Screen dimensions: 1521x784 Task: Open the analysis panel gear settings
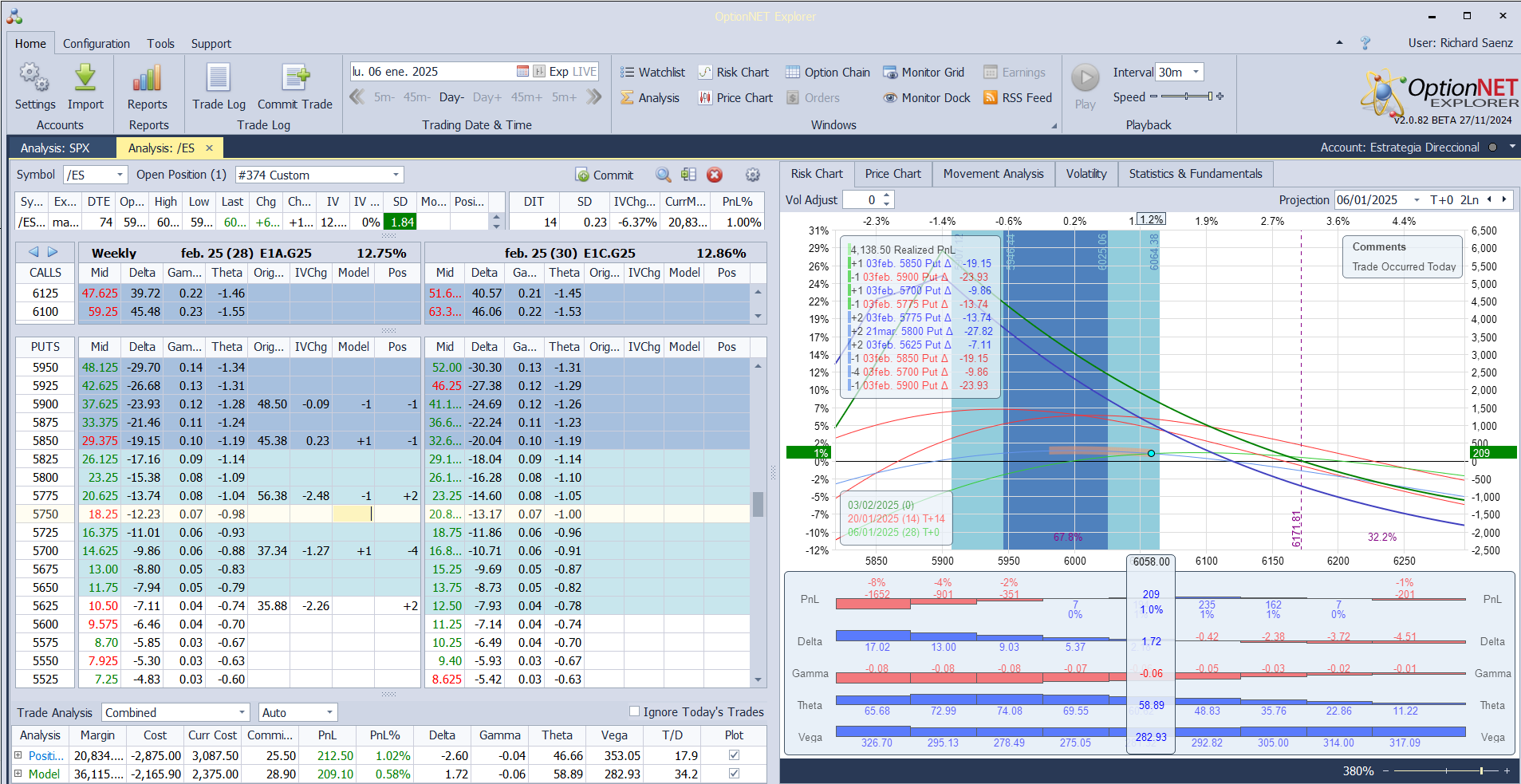pos(752,175)
